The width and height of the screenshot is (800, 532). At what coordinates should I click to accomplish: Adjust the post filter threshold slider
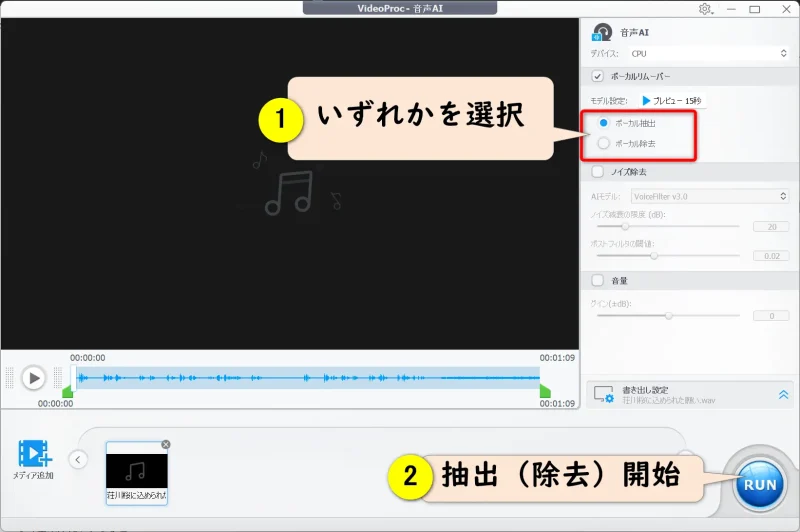[x=654, y=256]
